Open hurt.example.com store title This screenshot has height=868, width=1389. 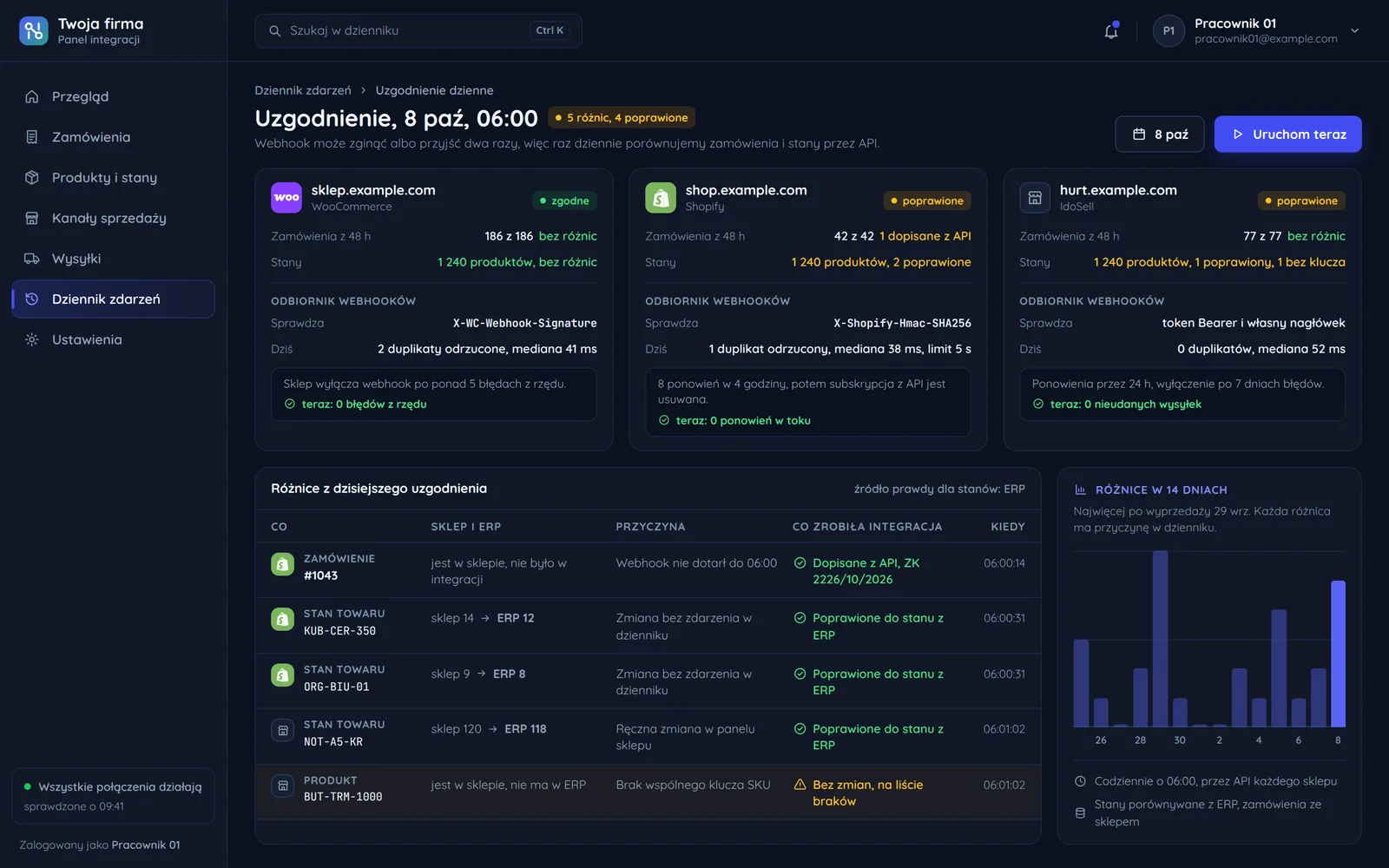pos(1118,190)
